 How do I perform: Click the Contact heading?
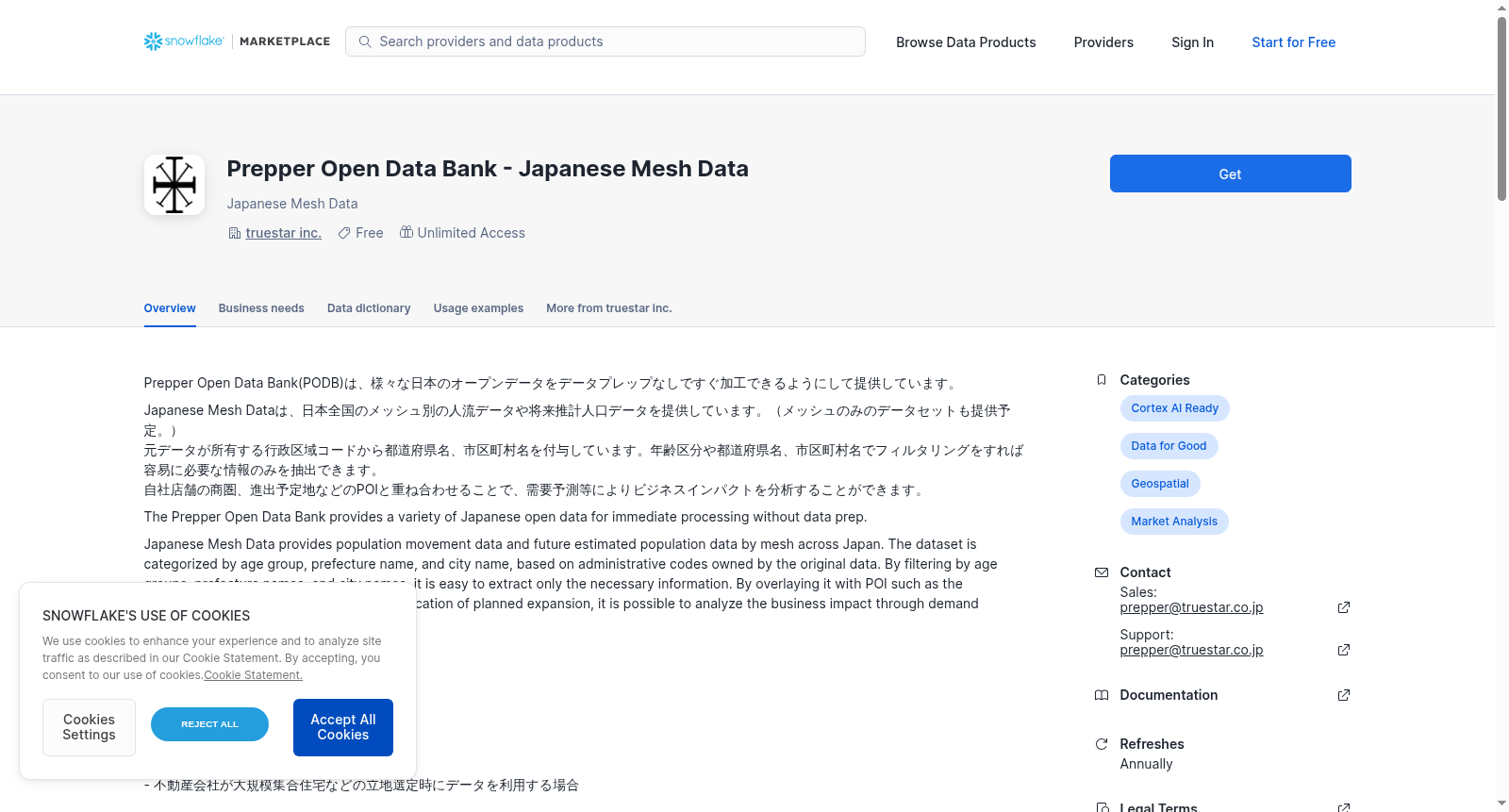1145,572
